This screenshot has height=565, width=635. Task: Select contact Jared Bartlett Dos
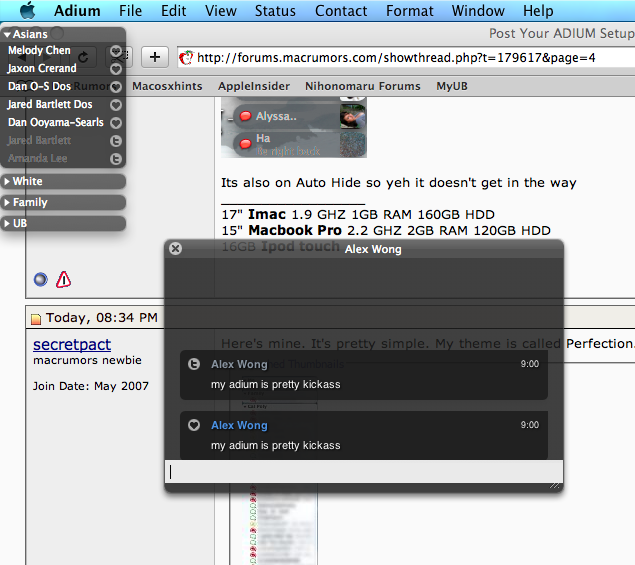tap(49, 104)
